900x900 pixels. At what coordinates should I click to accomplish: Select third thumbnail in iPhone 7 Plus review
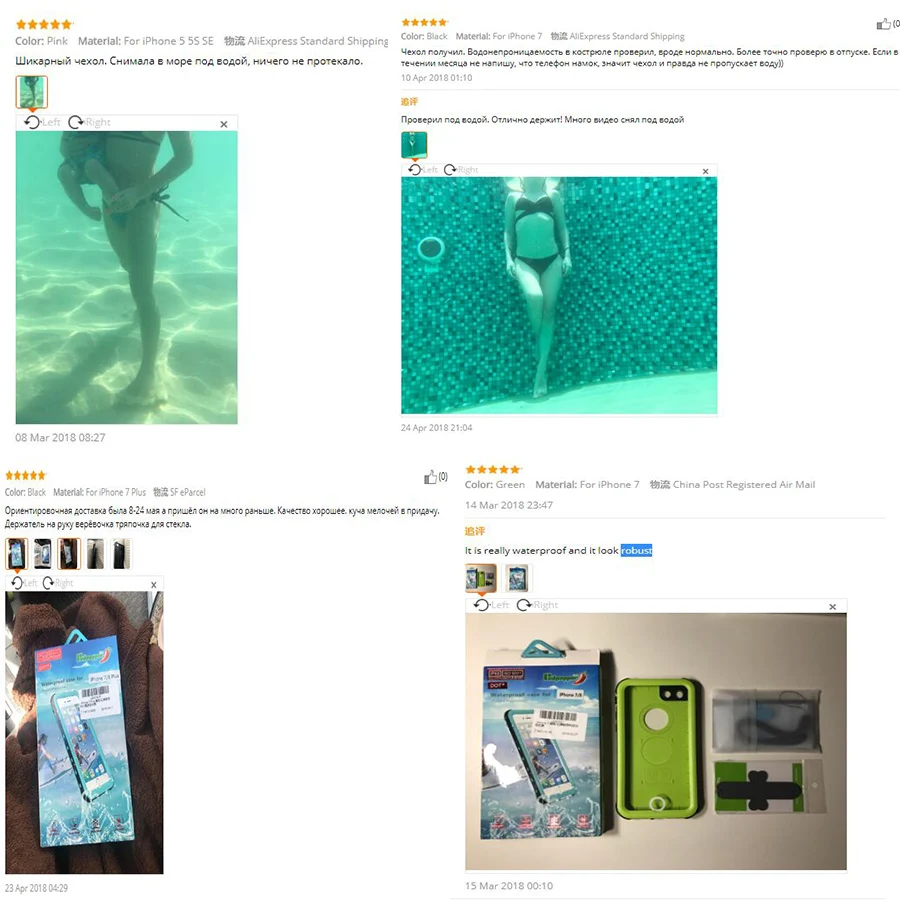pos(69,554)
